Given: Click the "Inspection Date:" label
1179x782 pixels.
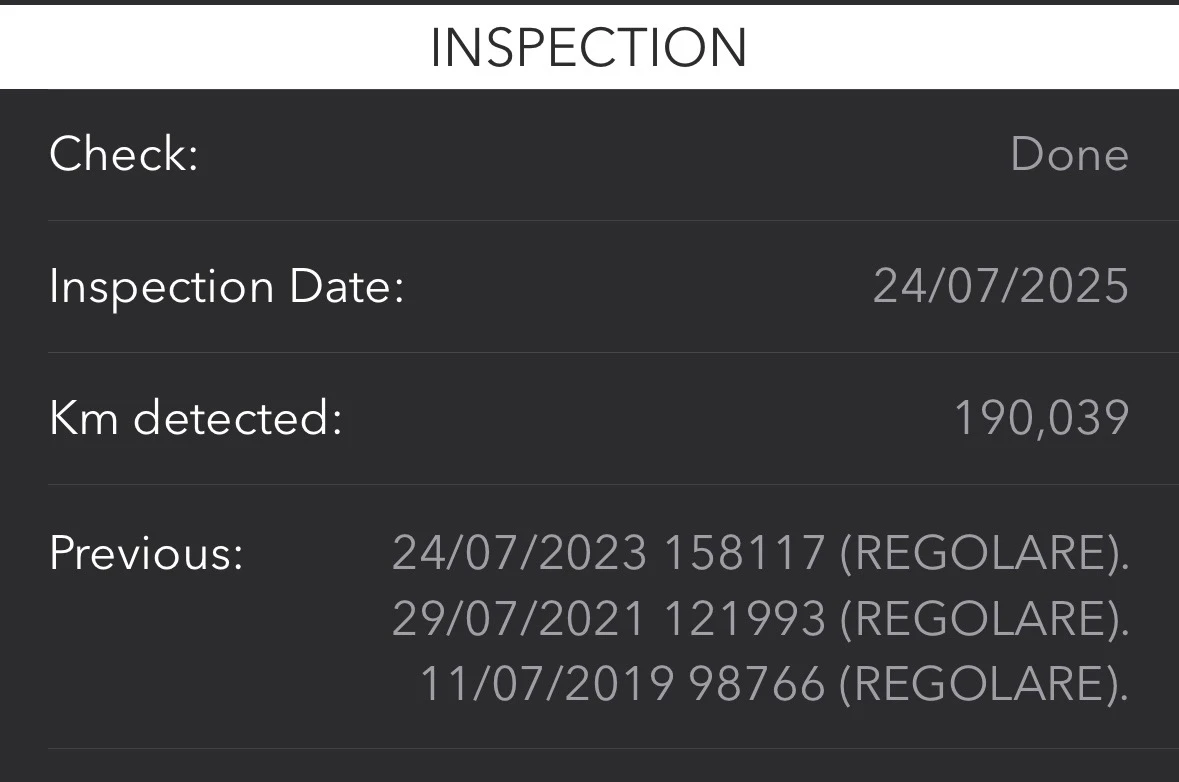Looking at the screenshot, I should pos(226,287).
